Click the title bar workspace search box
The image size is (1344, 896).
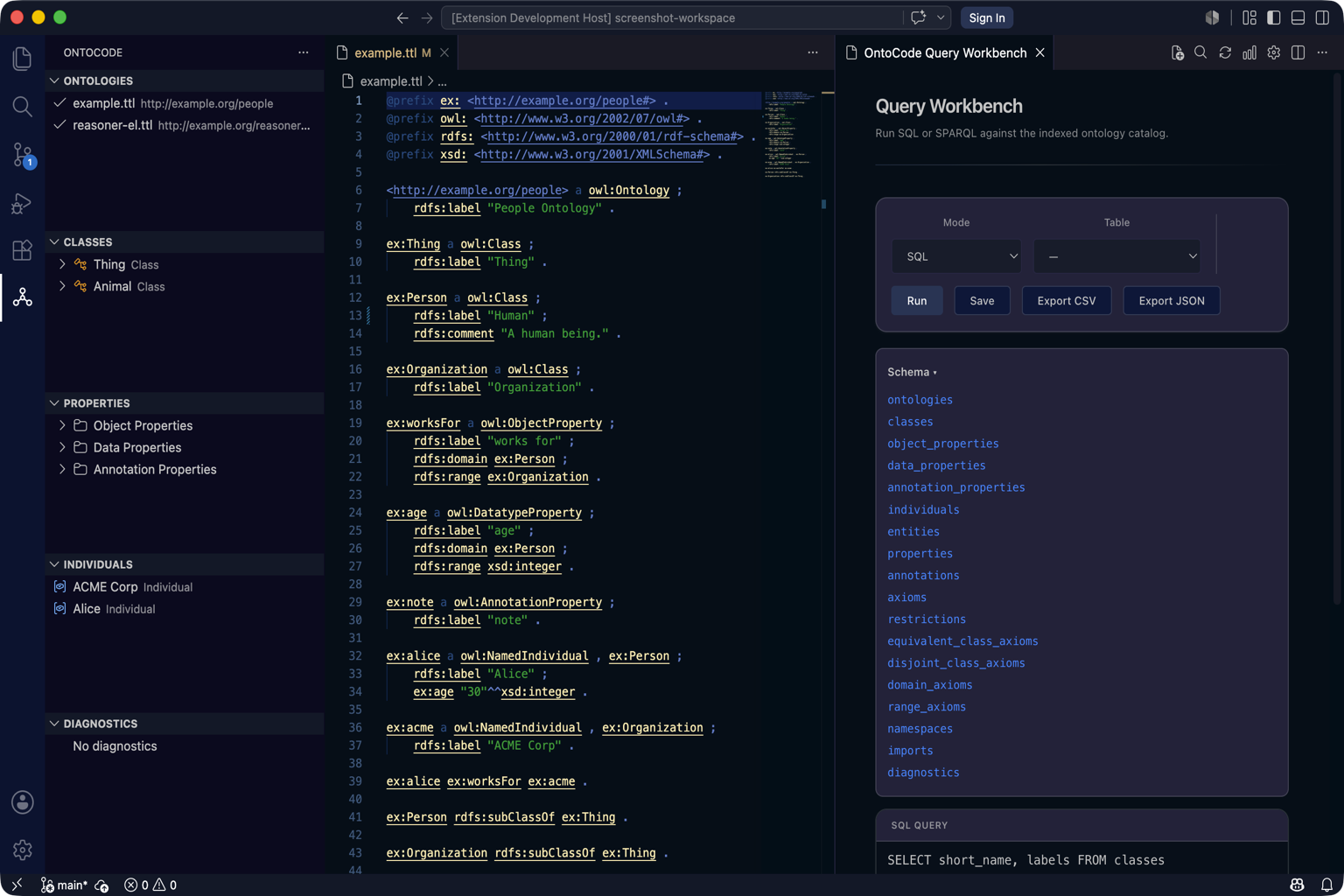click(672, 17)
